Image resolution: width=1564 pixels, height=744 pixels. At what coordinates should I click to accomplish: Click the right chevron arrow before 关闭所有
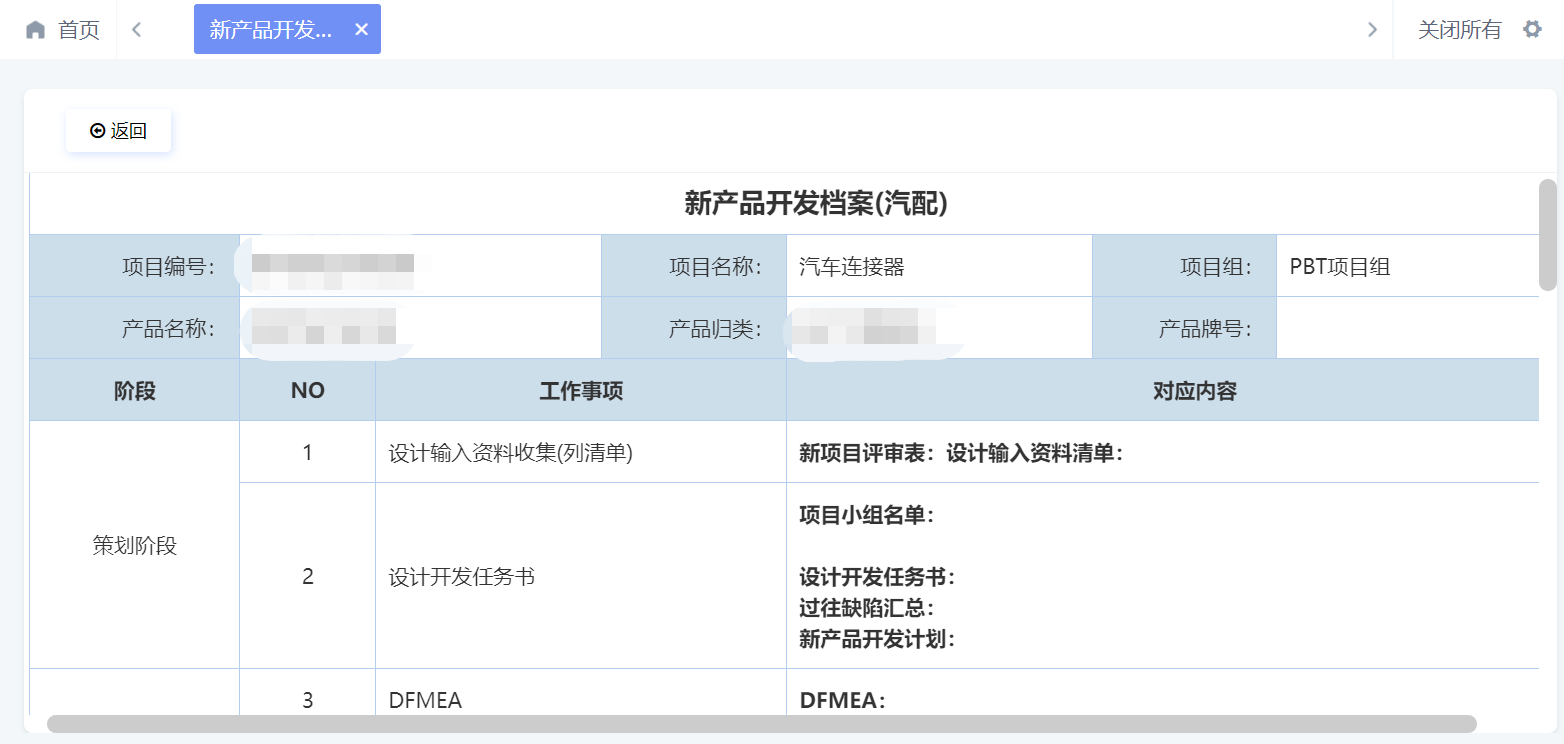click(x=1371, y=29)
